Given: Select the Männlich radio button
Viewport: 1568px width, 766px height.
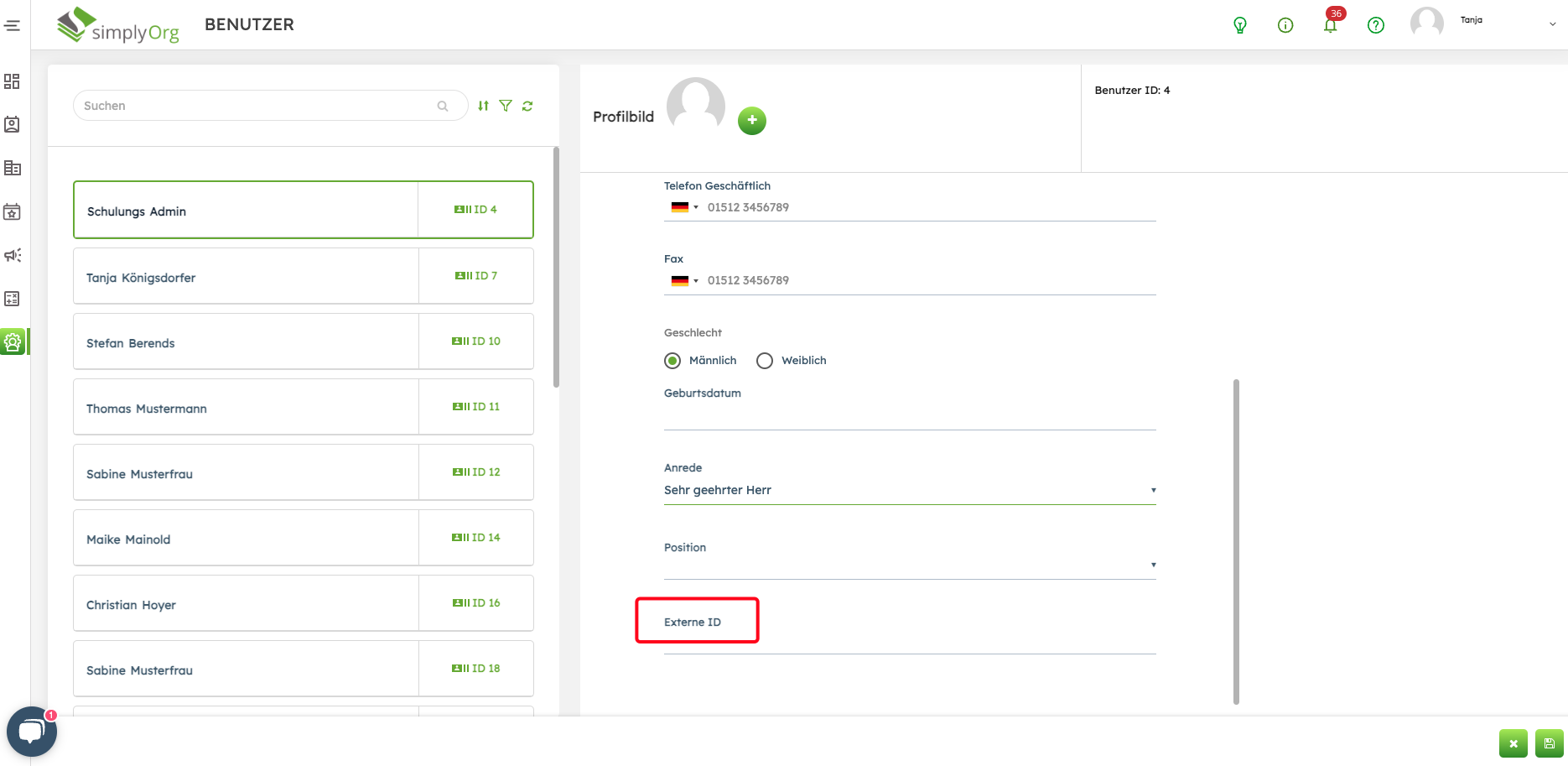Looking at the screenshot, I should pos(672,361).
